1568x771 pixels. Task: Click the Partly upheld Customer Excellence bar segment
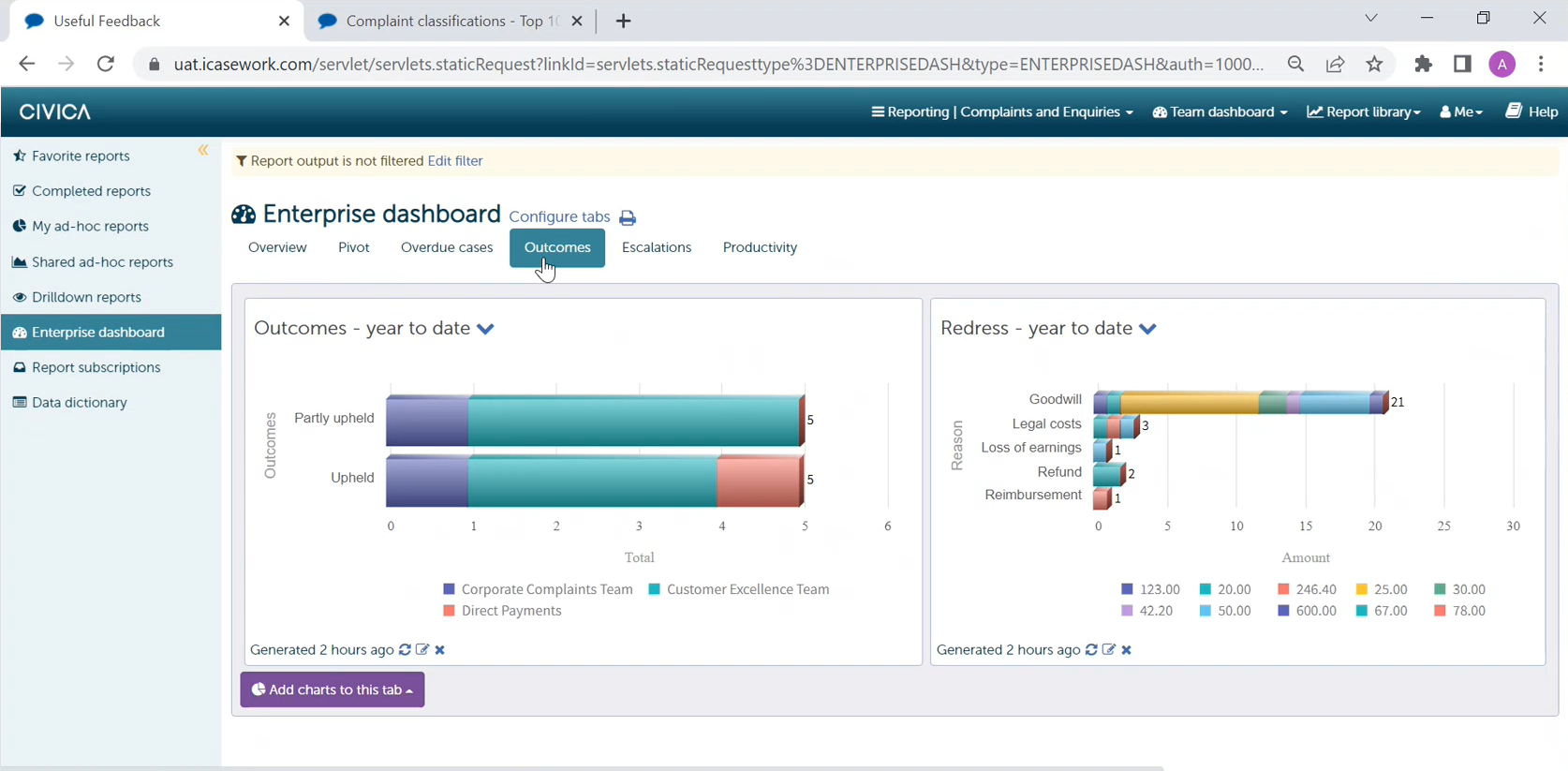[x=634, y=420]
